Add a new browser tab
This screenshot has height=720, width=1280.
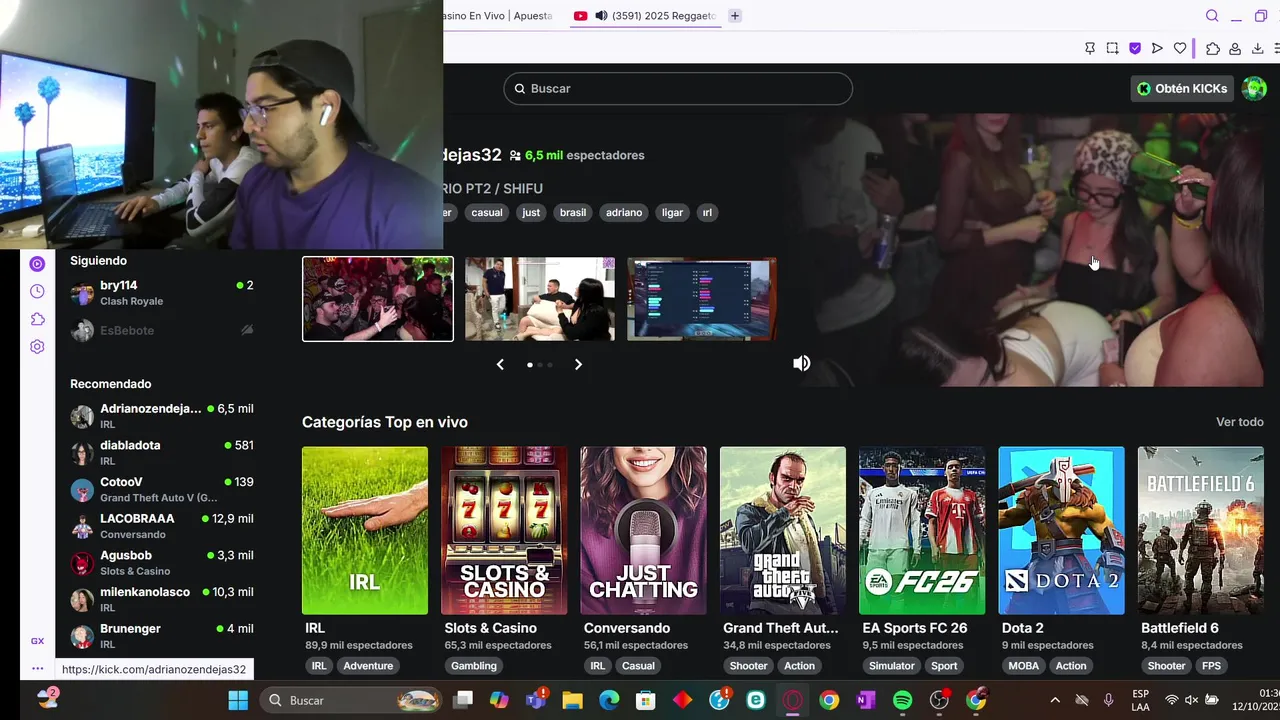tap(735, 16)
